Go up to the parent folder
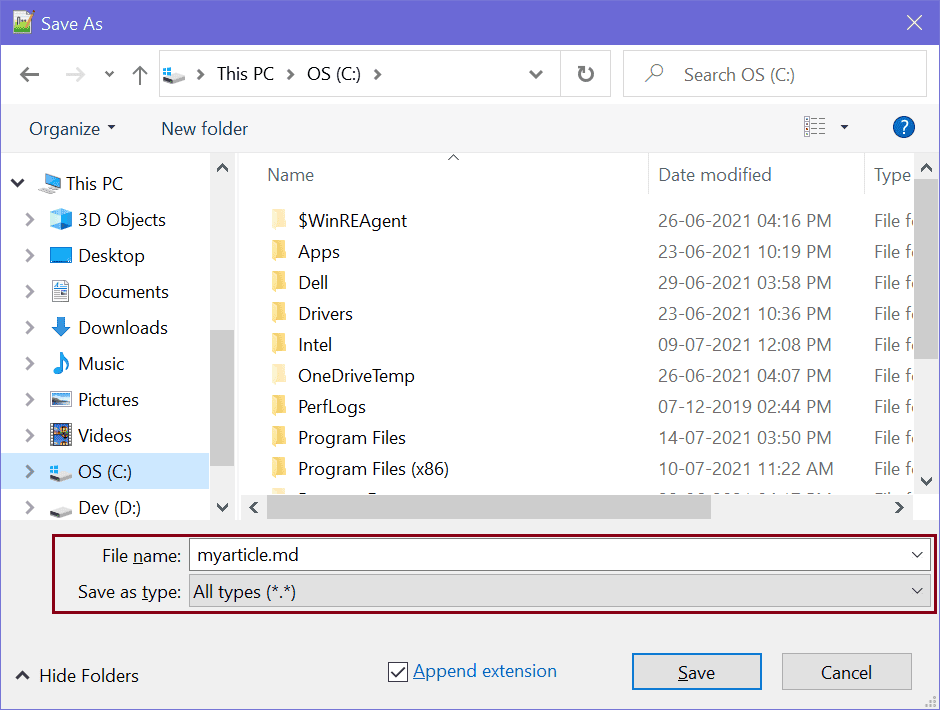 point(139,74)
